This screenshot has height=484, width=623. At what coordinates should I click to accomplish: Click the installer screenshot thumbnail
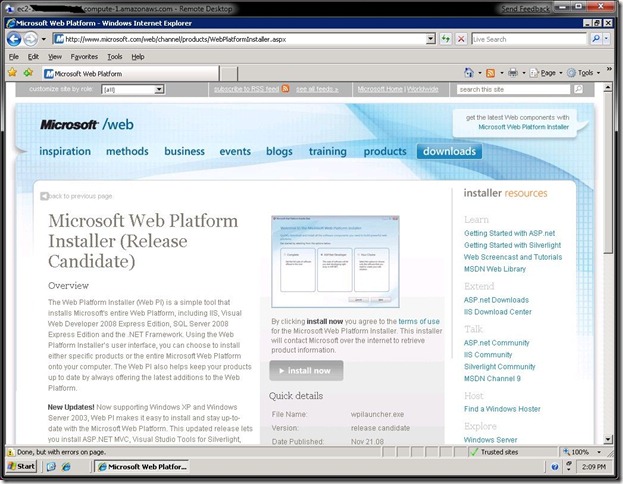point(335,261)
